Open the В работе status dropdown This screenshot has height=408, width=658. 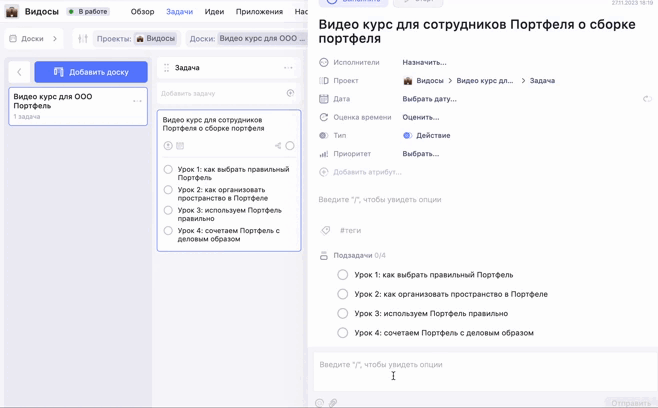(88, 12)
